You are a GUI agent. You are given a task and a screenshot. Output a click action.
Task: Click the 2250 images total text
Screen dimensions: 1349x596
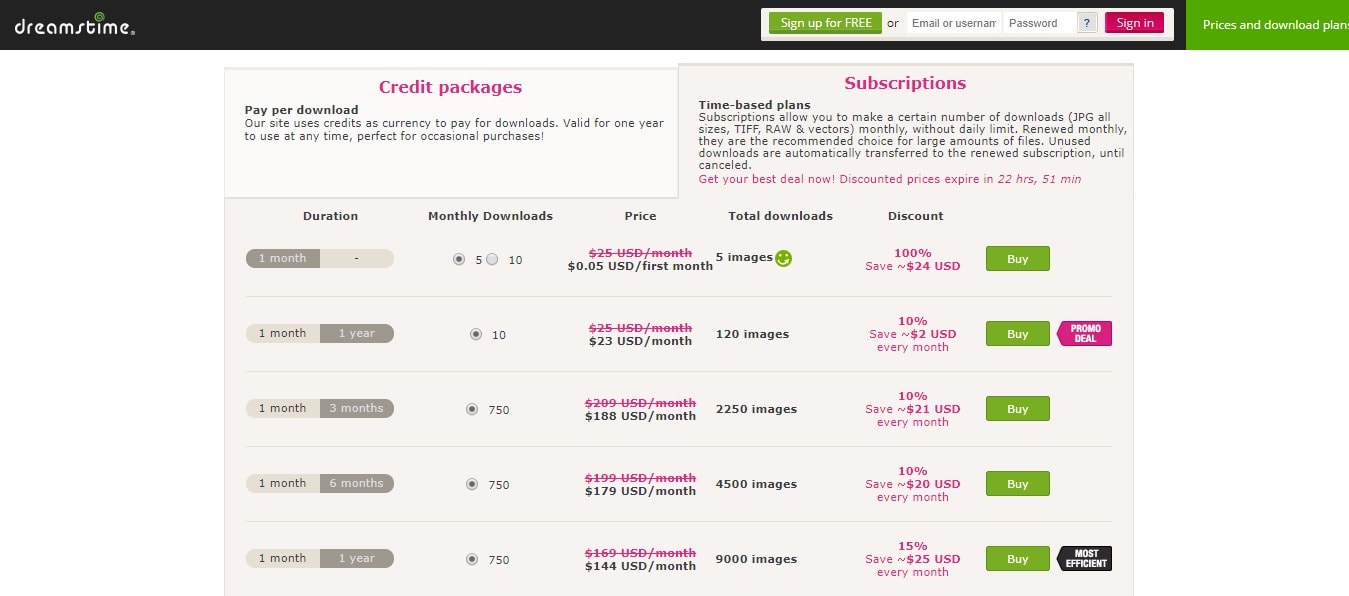coord(756,409)
